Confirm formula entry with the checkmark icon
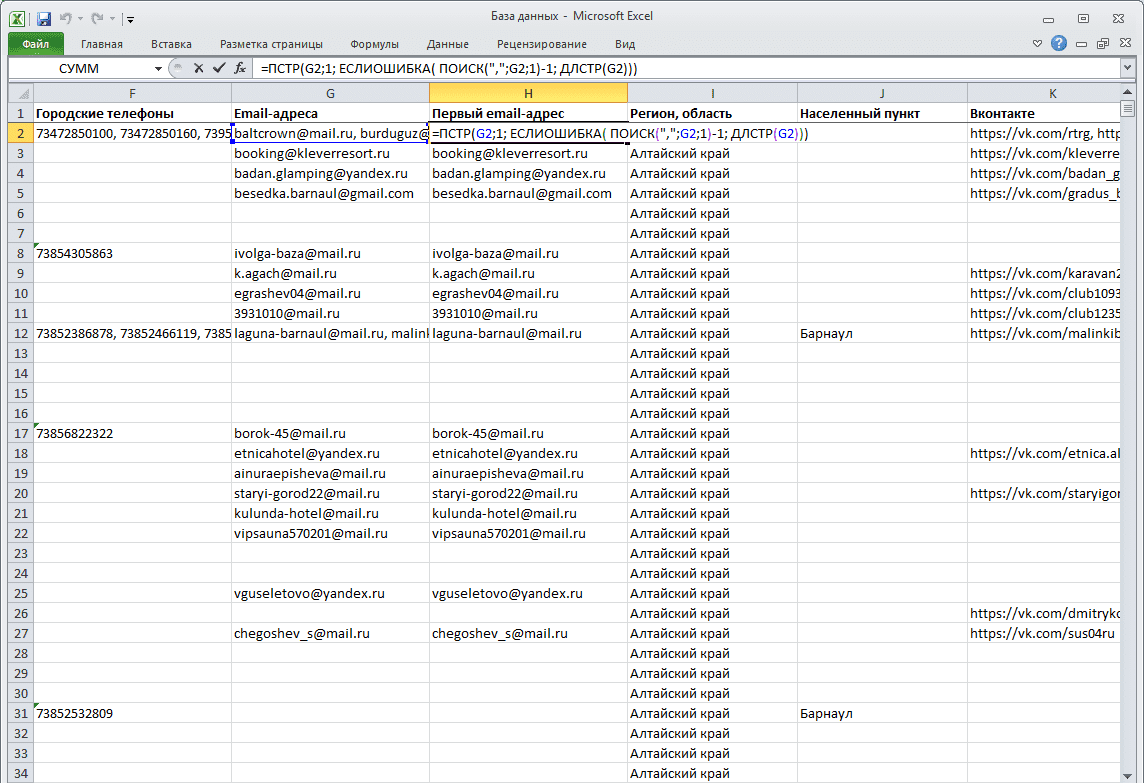1144x783 pixels. coord(219,68)
